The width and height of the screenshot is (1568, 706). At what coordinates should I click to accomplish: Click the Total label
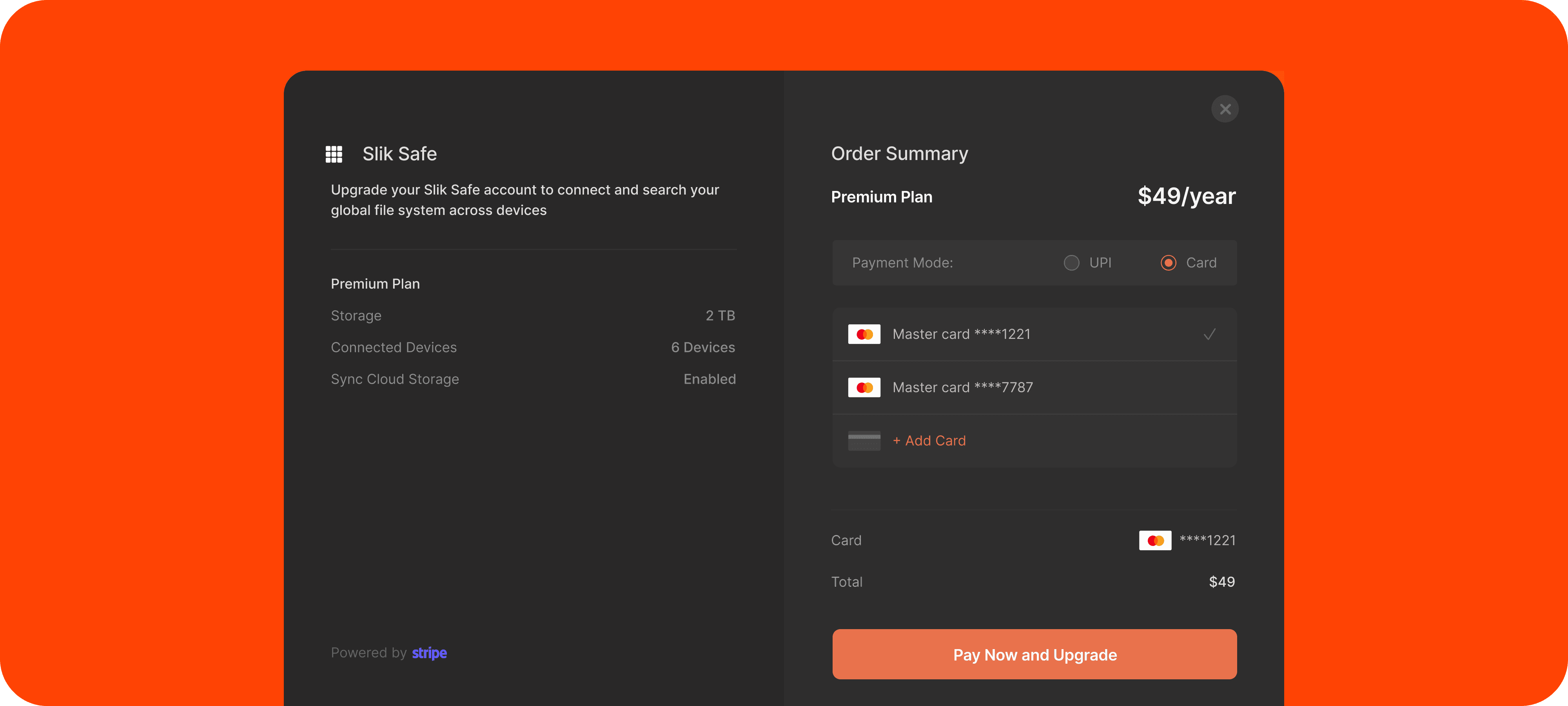pyautogui.click(x=847, y=582)
